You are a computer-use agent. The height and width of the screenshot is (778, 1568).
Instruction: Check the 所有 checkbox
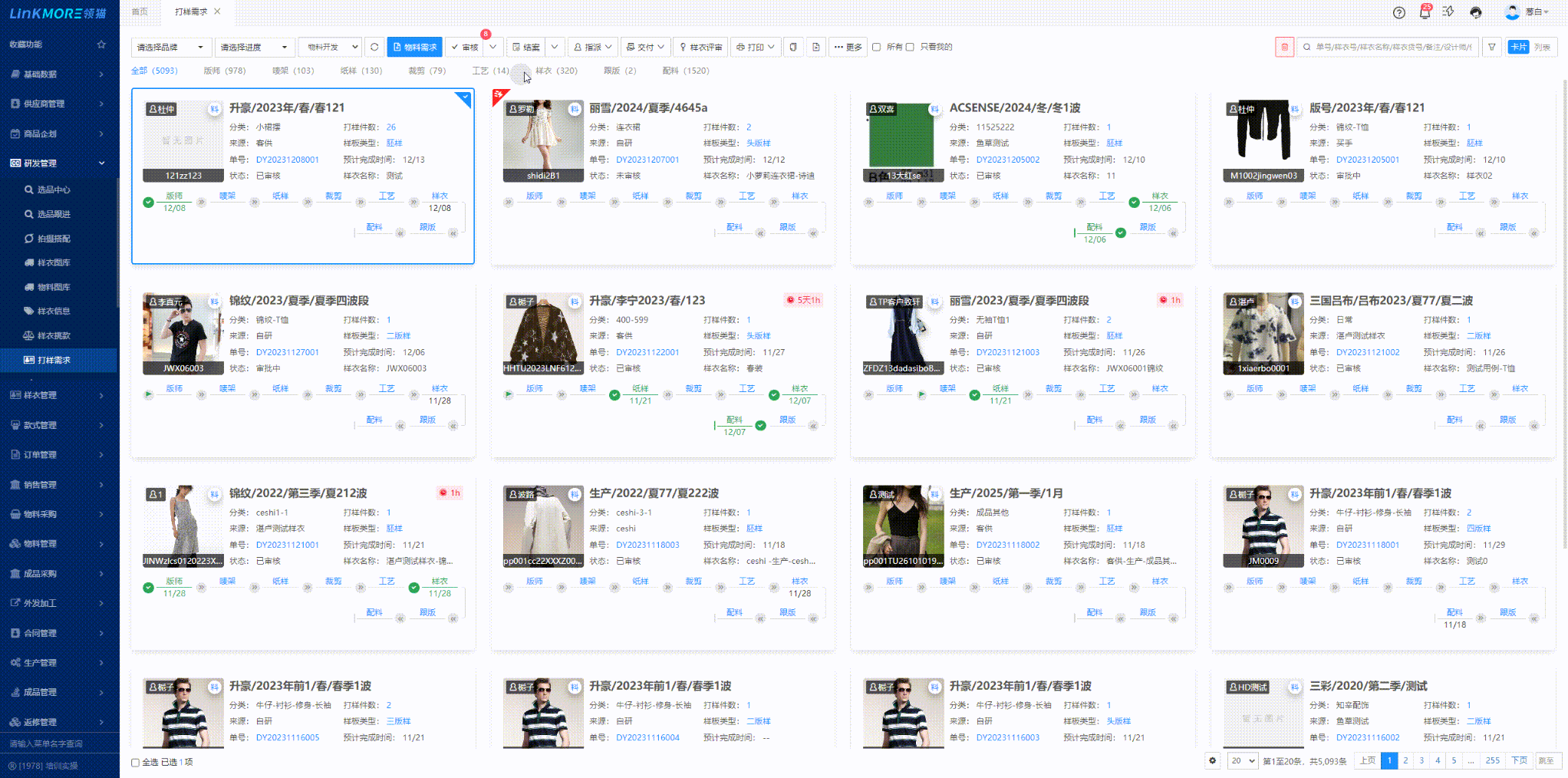click(x=877, y=47)
